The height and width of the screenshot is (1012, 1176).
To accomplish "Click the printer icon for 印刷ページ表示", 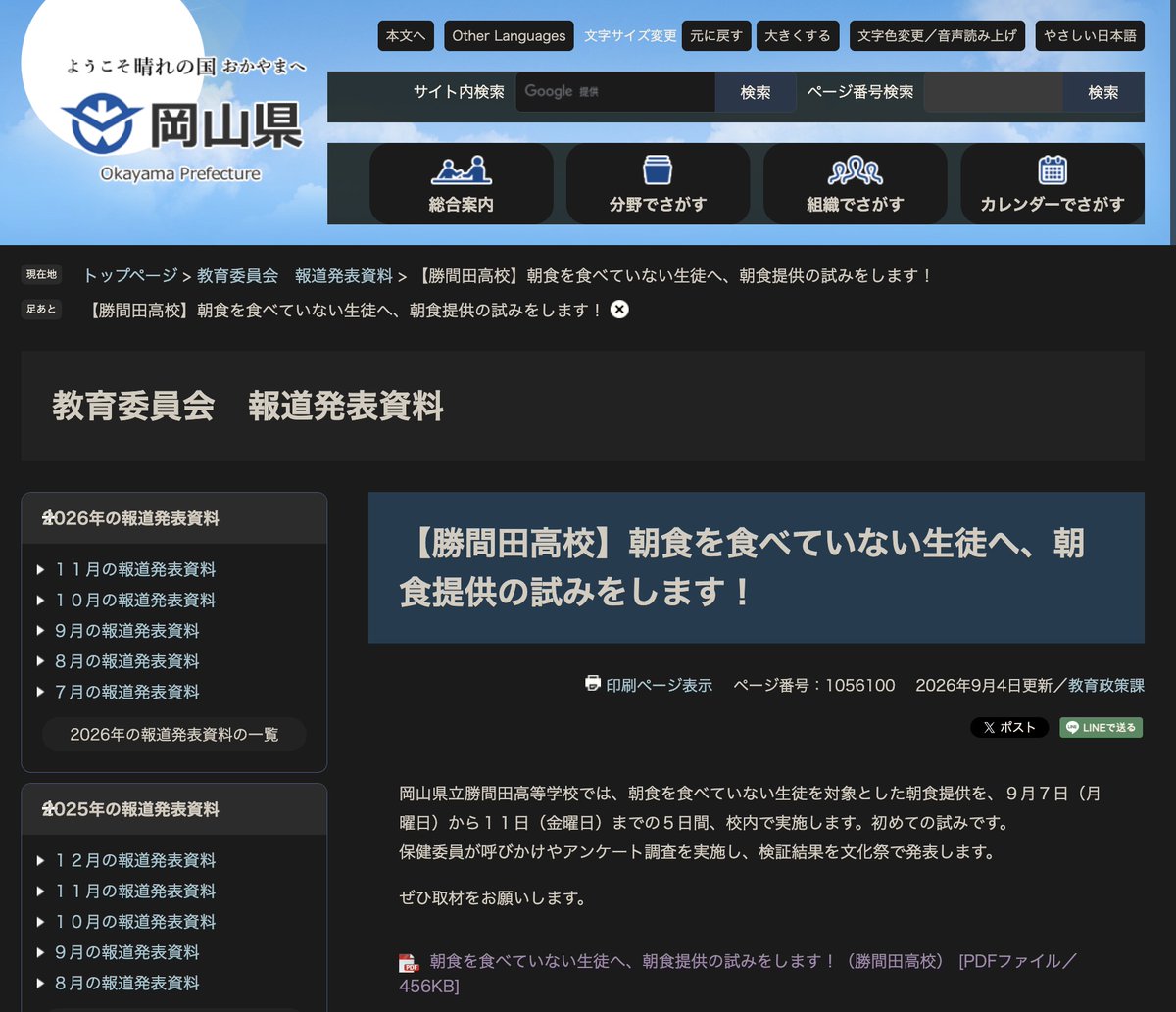I will (593, 684).
